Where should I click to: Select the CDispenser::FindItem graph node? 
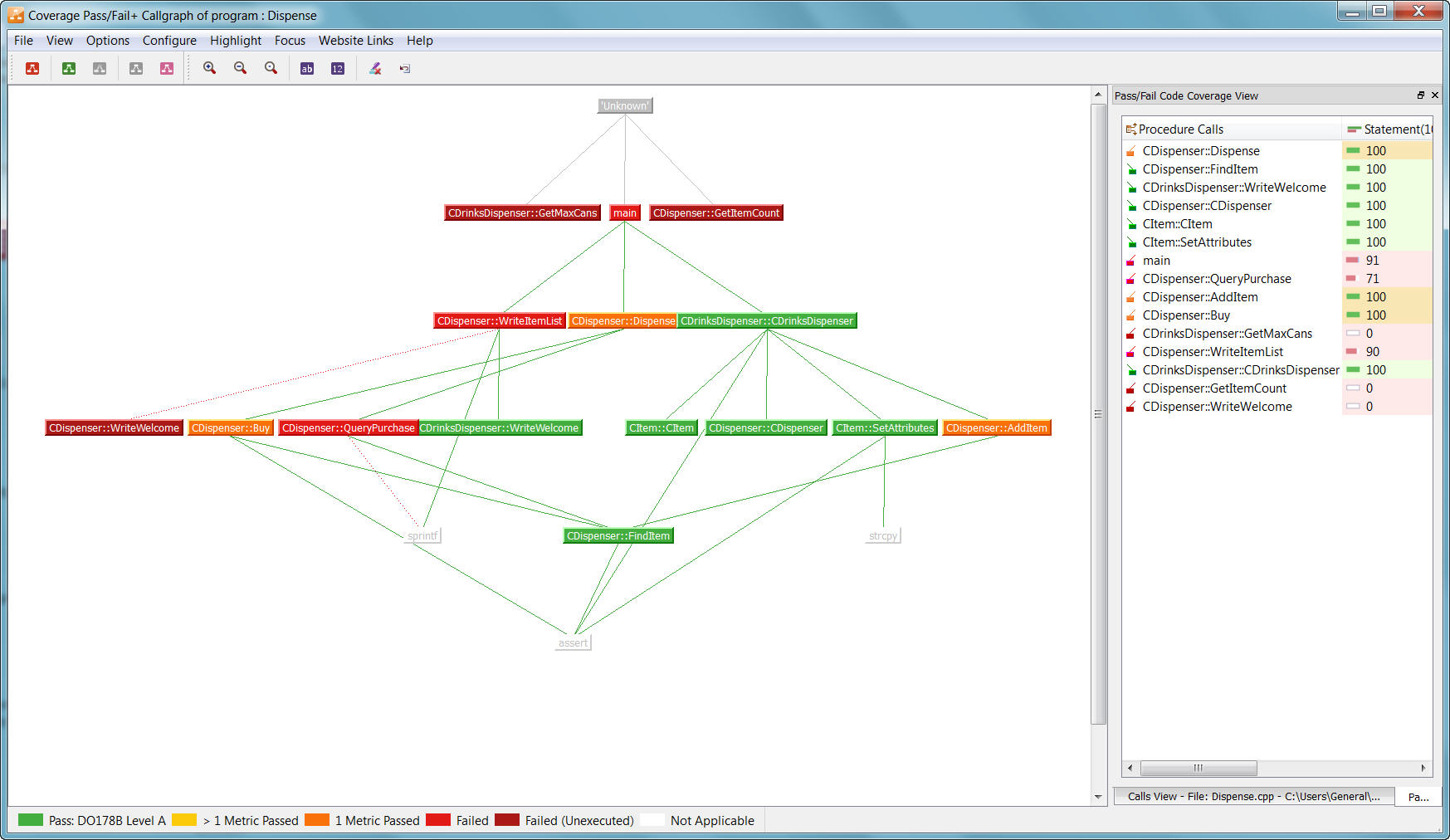click(x=618, y=536)
